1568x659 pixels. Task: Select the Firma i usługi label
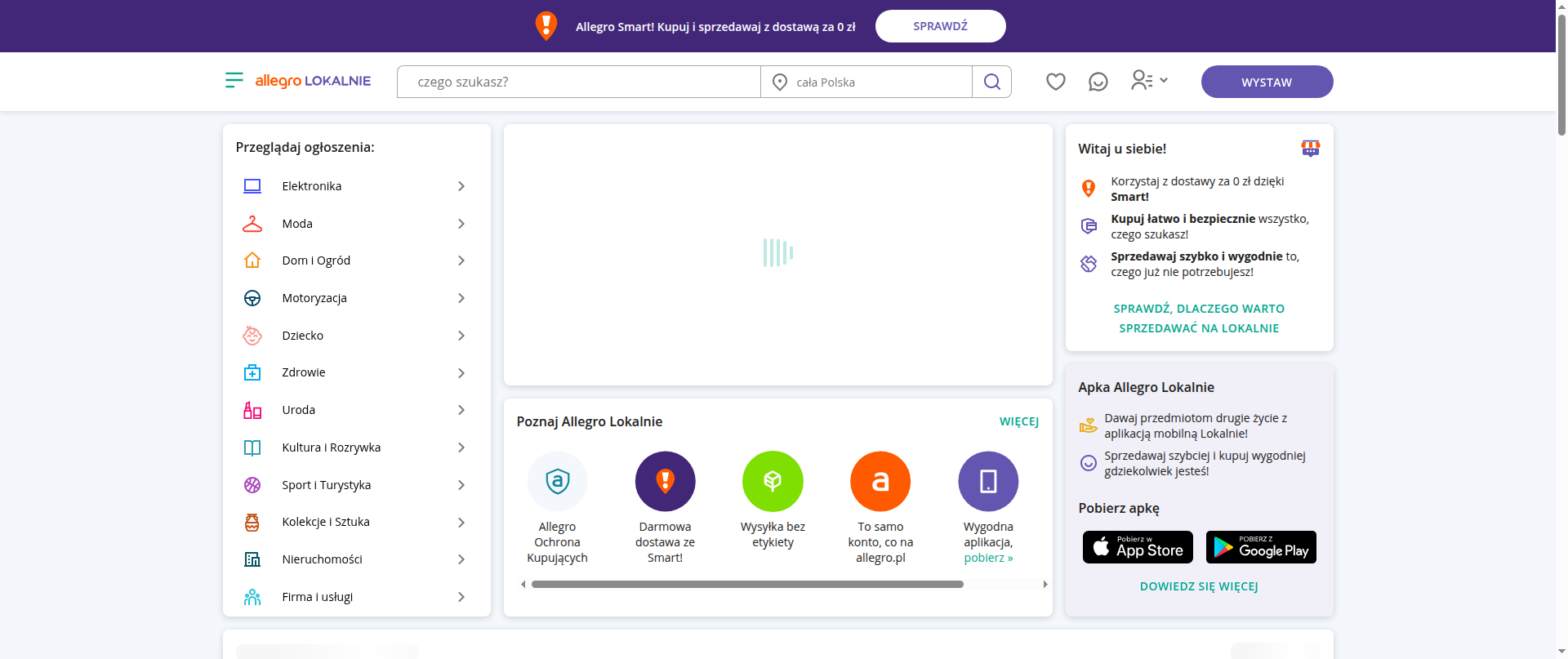click(x=318, y=597)
